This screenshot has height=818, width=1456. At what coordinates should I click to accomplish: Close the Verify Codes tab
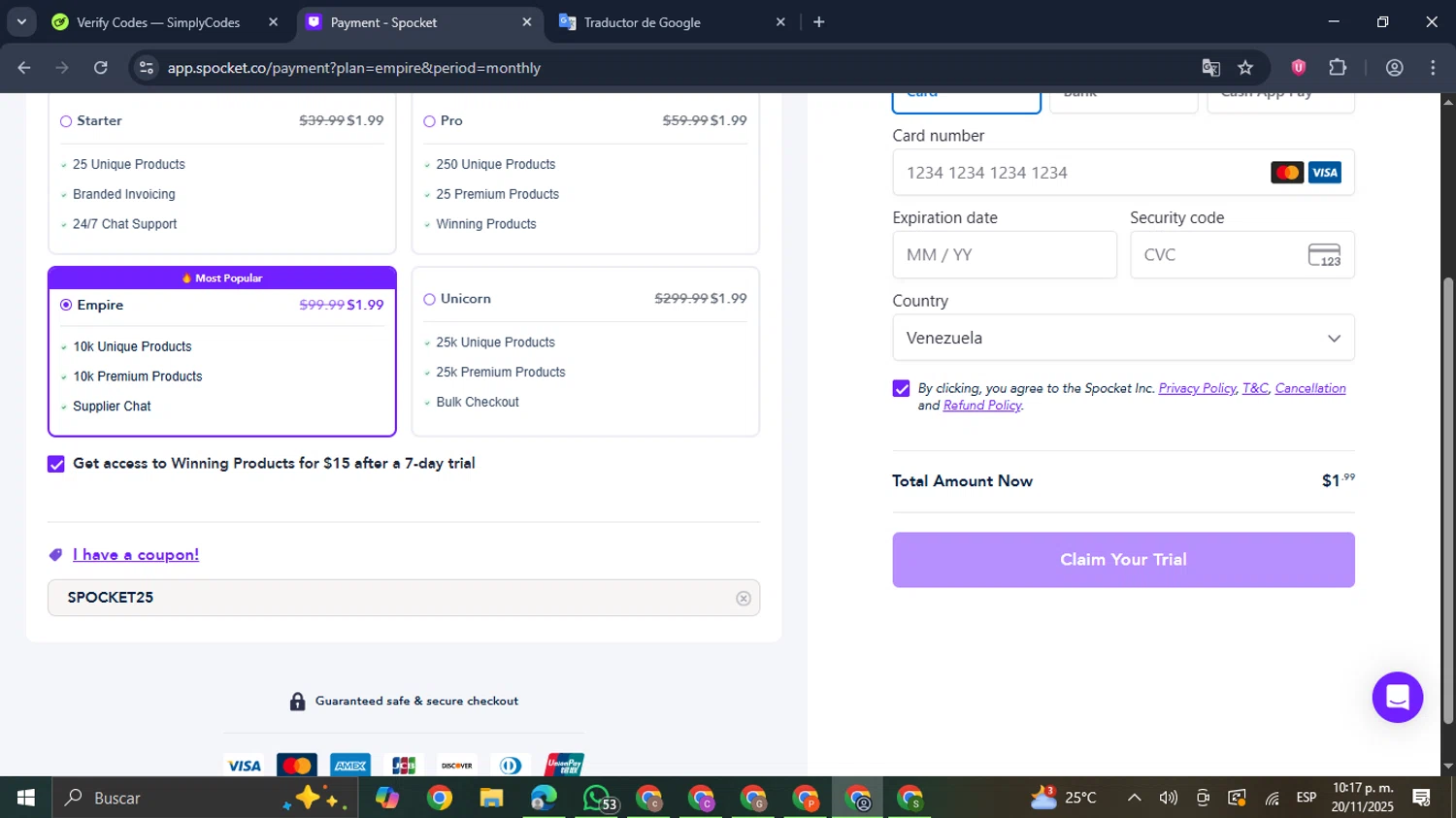(273, 21)
